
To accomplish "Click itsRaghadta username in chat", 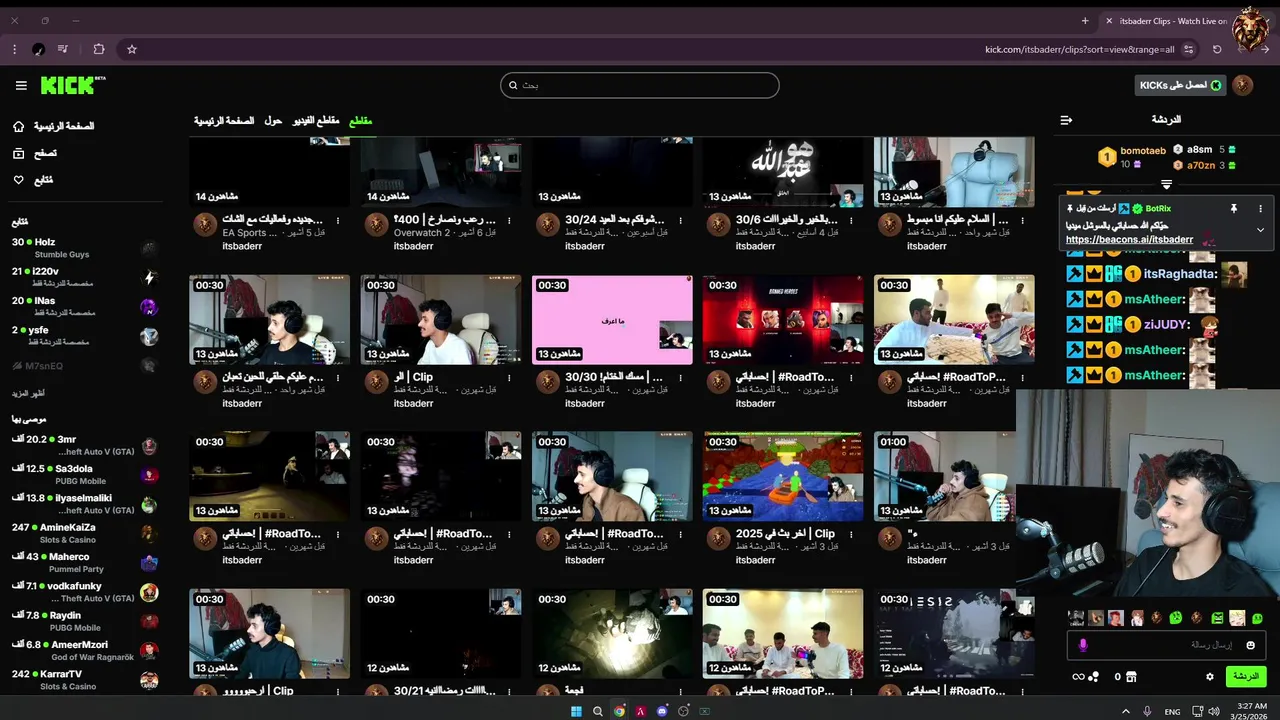I will point(1179,274).
